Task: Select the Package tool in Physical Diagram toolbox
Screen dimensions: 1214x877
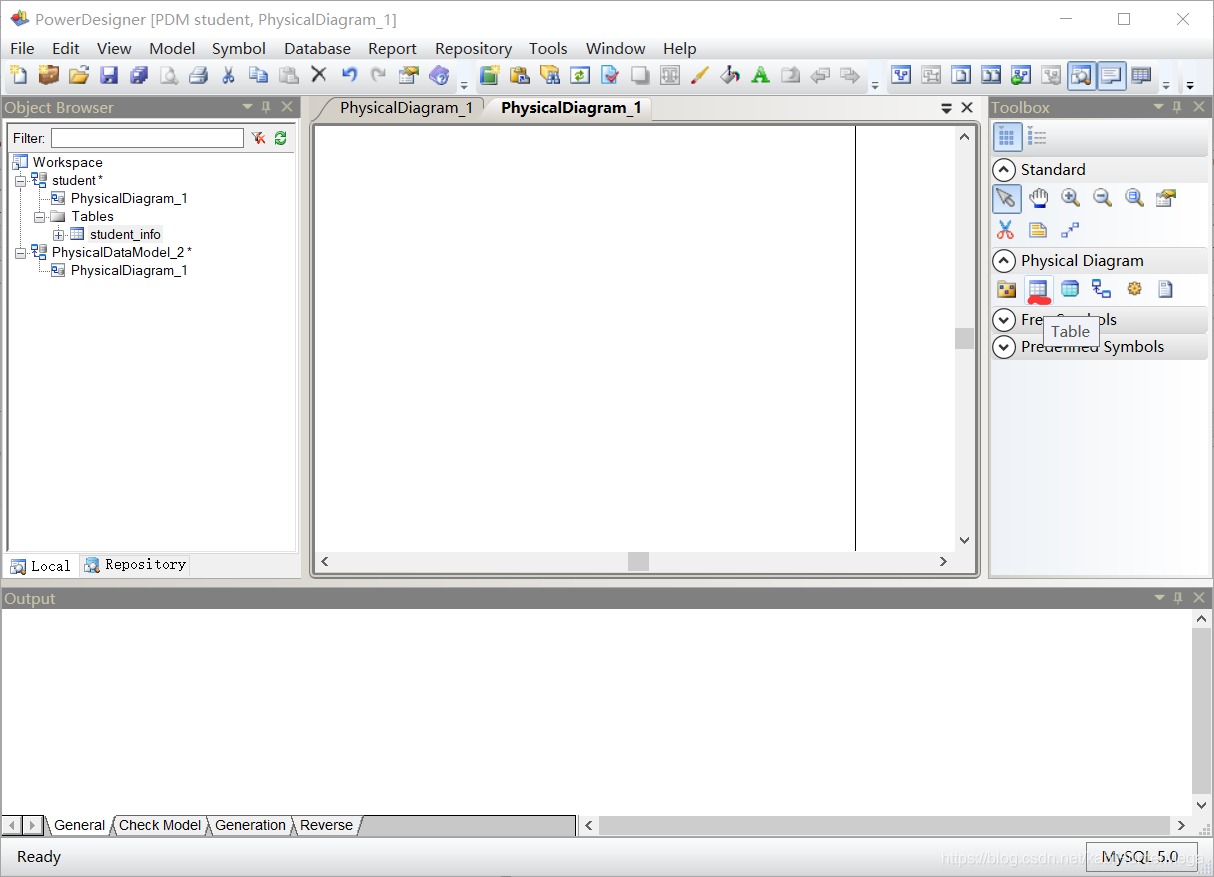Action: click(1007, 289)
